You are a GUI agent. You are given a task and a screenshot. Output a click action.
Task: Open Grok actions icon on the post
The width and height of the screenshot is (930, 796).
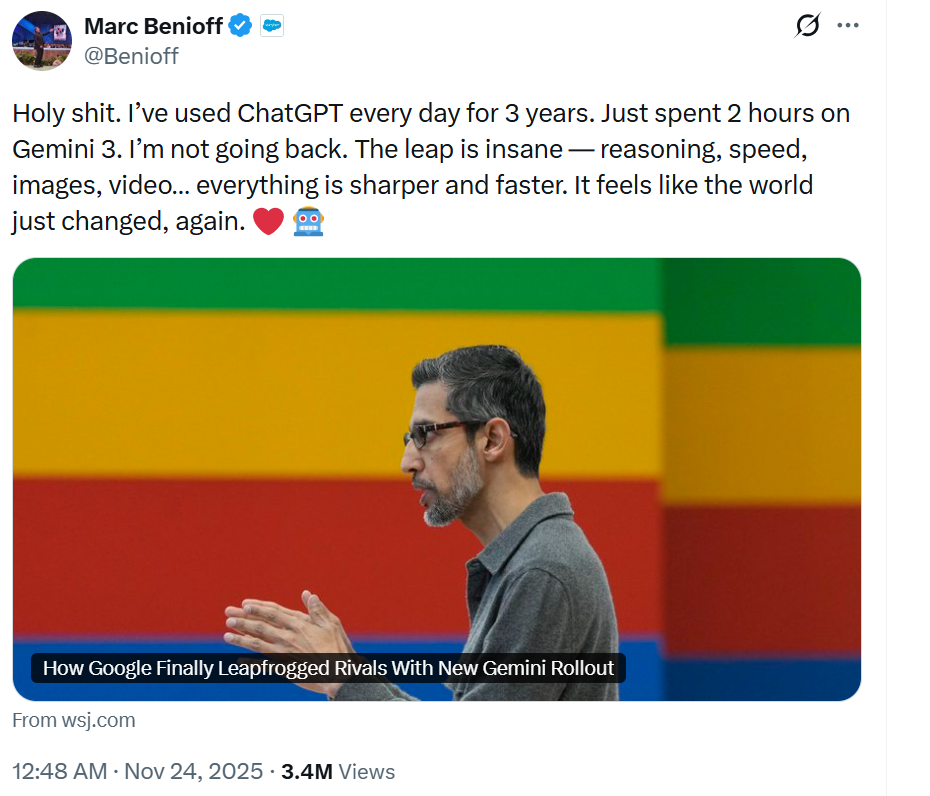point(807,27)
